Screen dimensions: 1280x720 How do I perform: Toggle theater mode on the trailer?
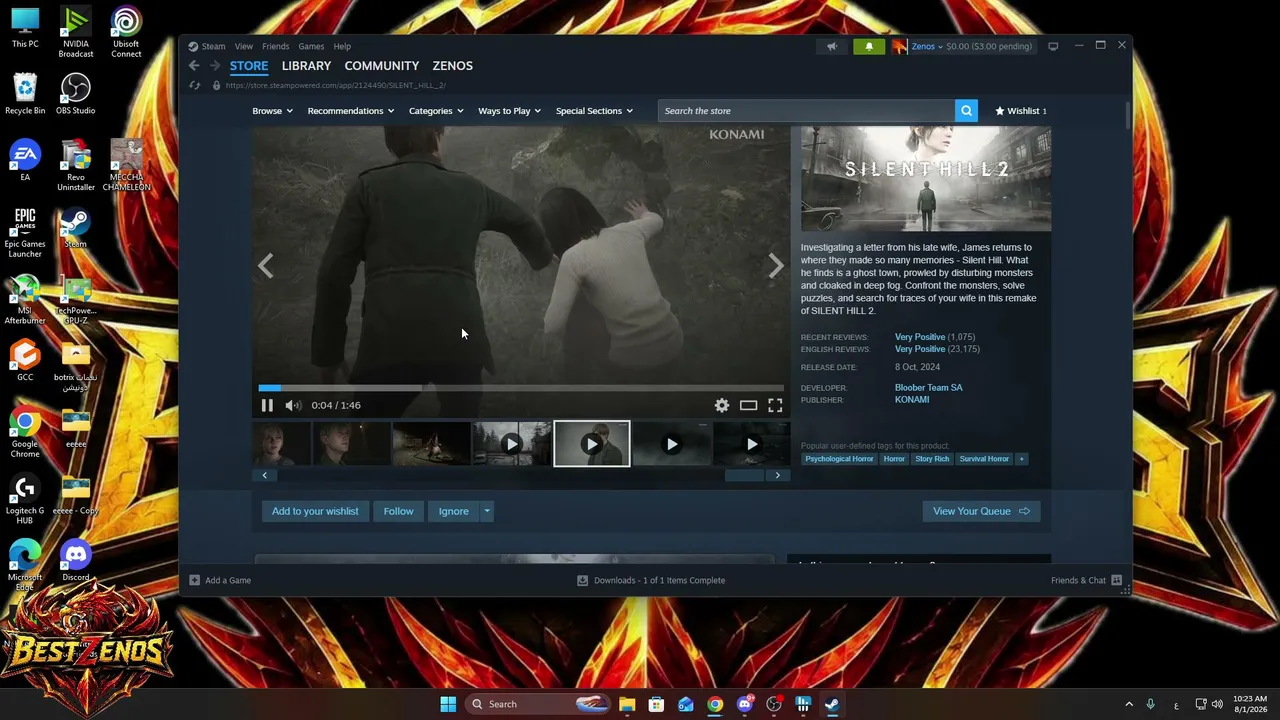click(748, 405)
